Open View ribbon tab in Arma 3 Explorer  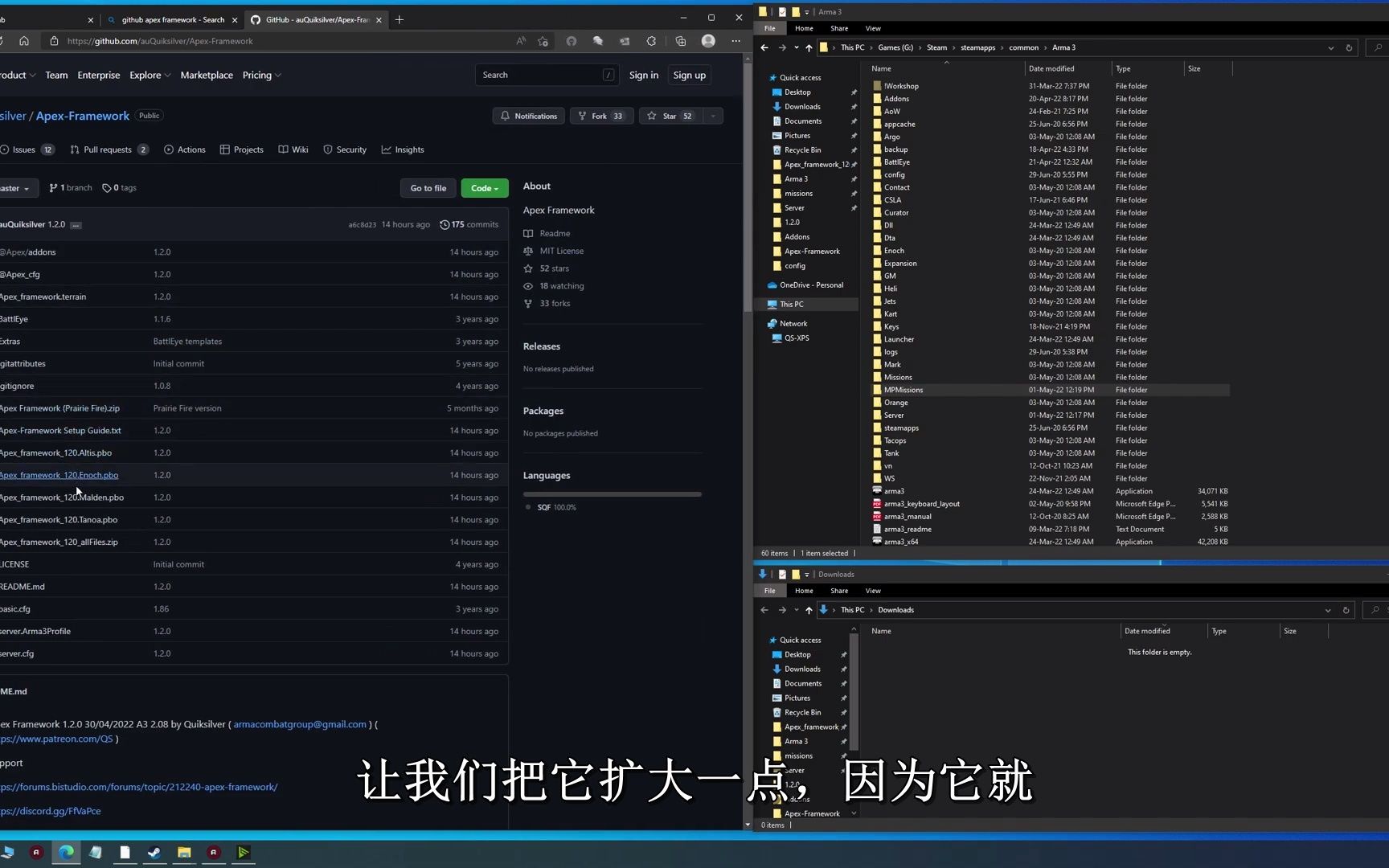click(873, 28)
